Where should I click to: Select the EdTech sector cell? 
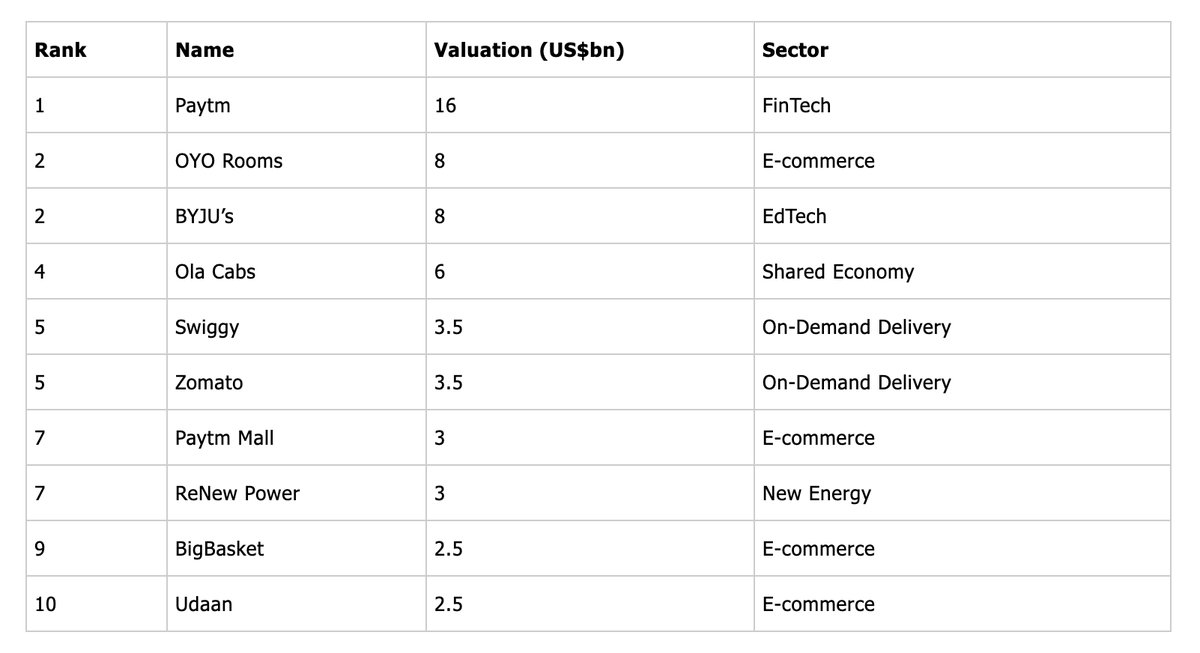[794, 216]
